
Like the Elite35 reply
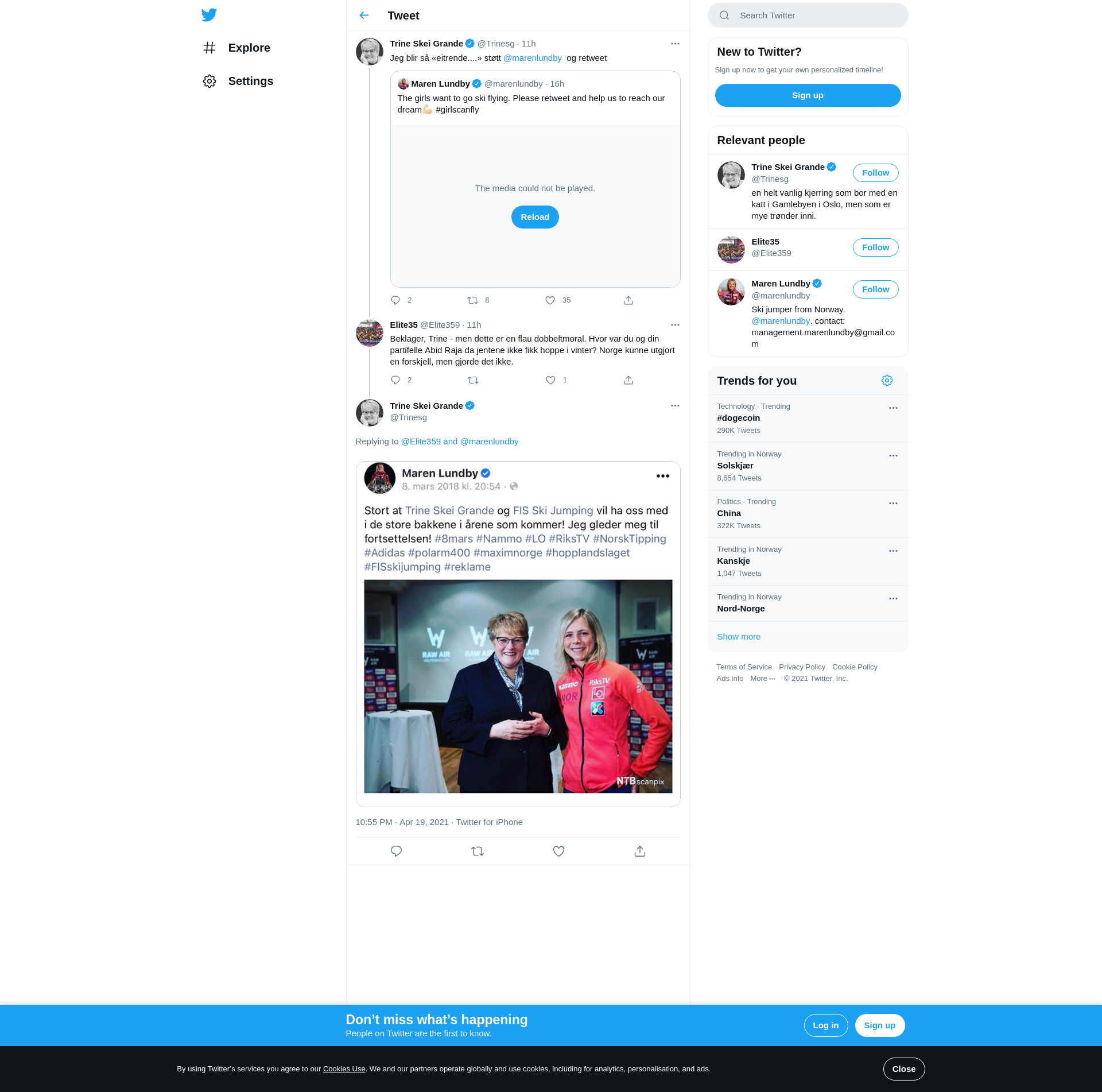(x=550, y=380)
